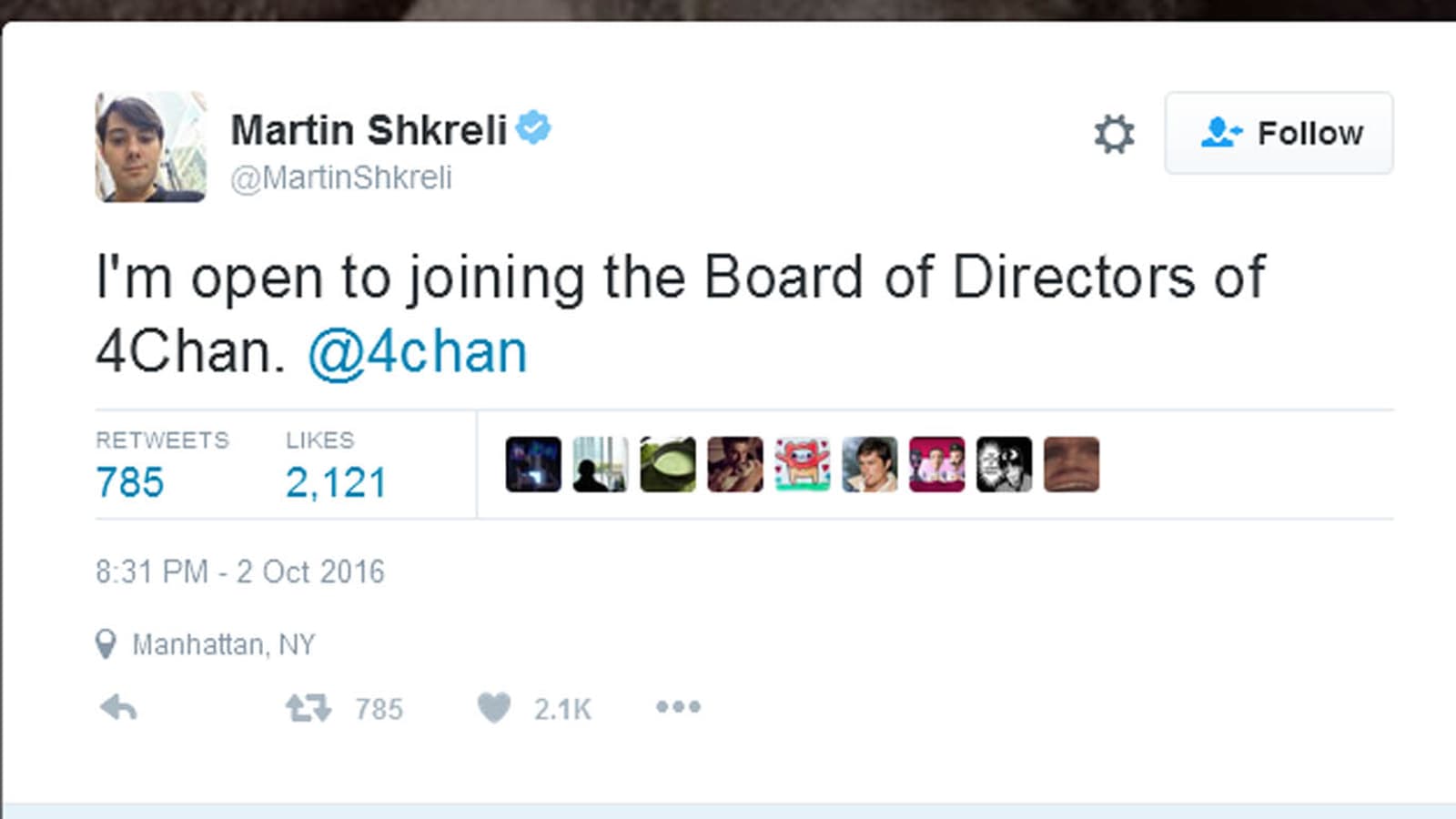The image size is (1456, 819).
Task: Click the Manhattan, NY location
Action: pos(224,644)
